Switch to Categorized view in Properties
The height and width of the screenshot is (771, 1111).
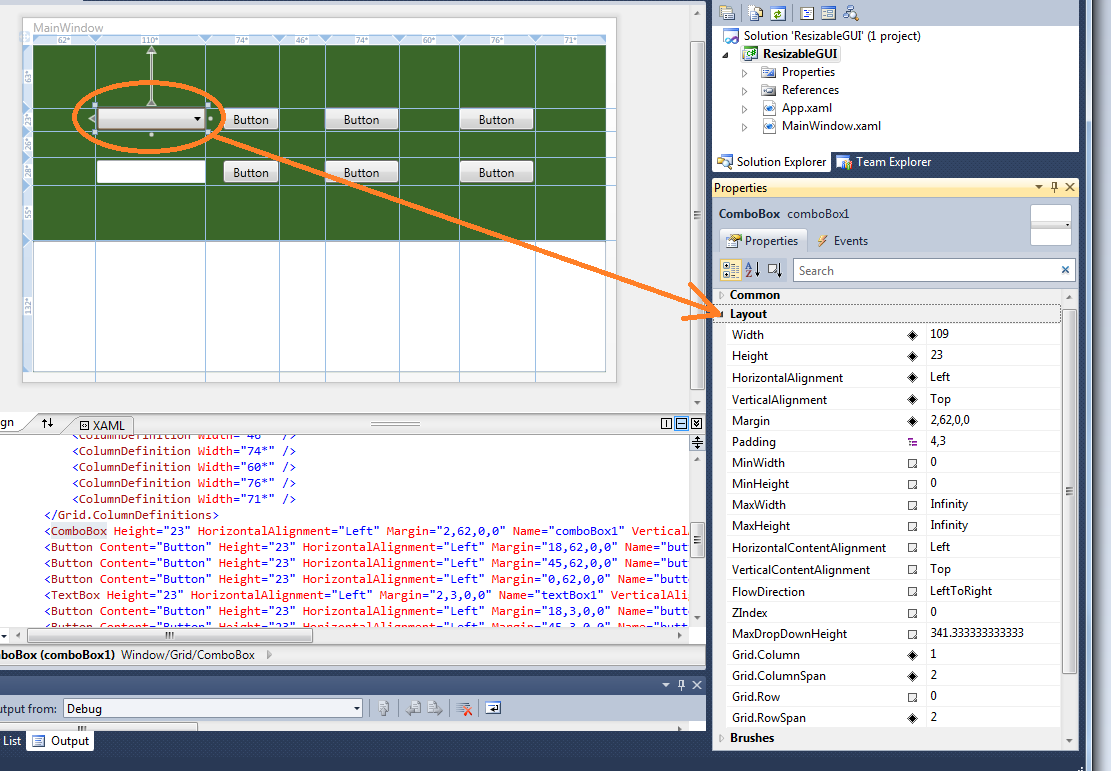point(731,270)
